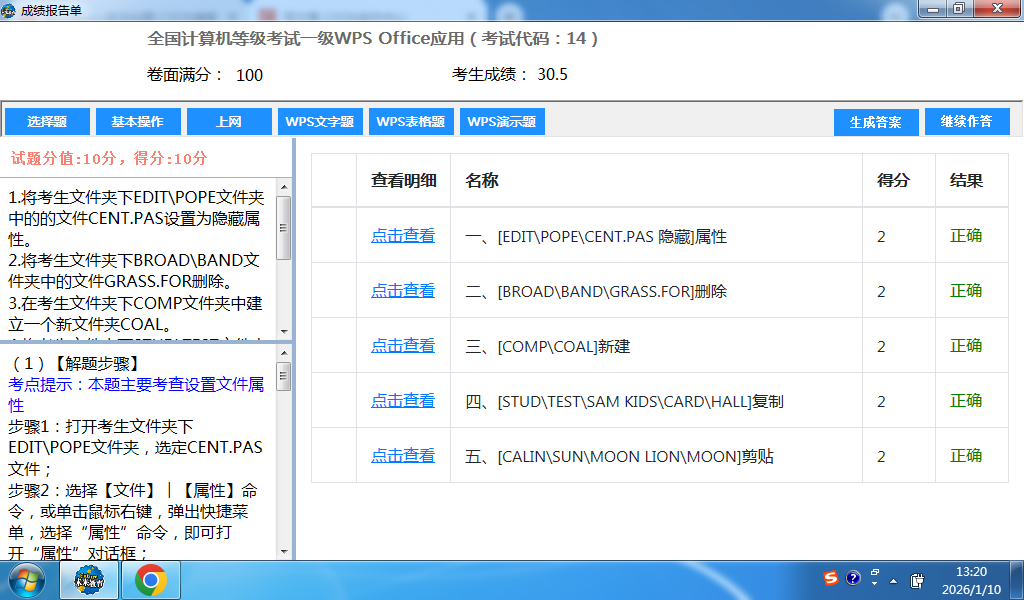
Task: Click 正确 result in the GRASS.FOR row
Action: (x=966, y=291)
